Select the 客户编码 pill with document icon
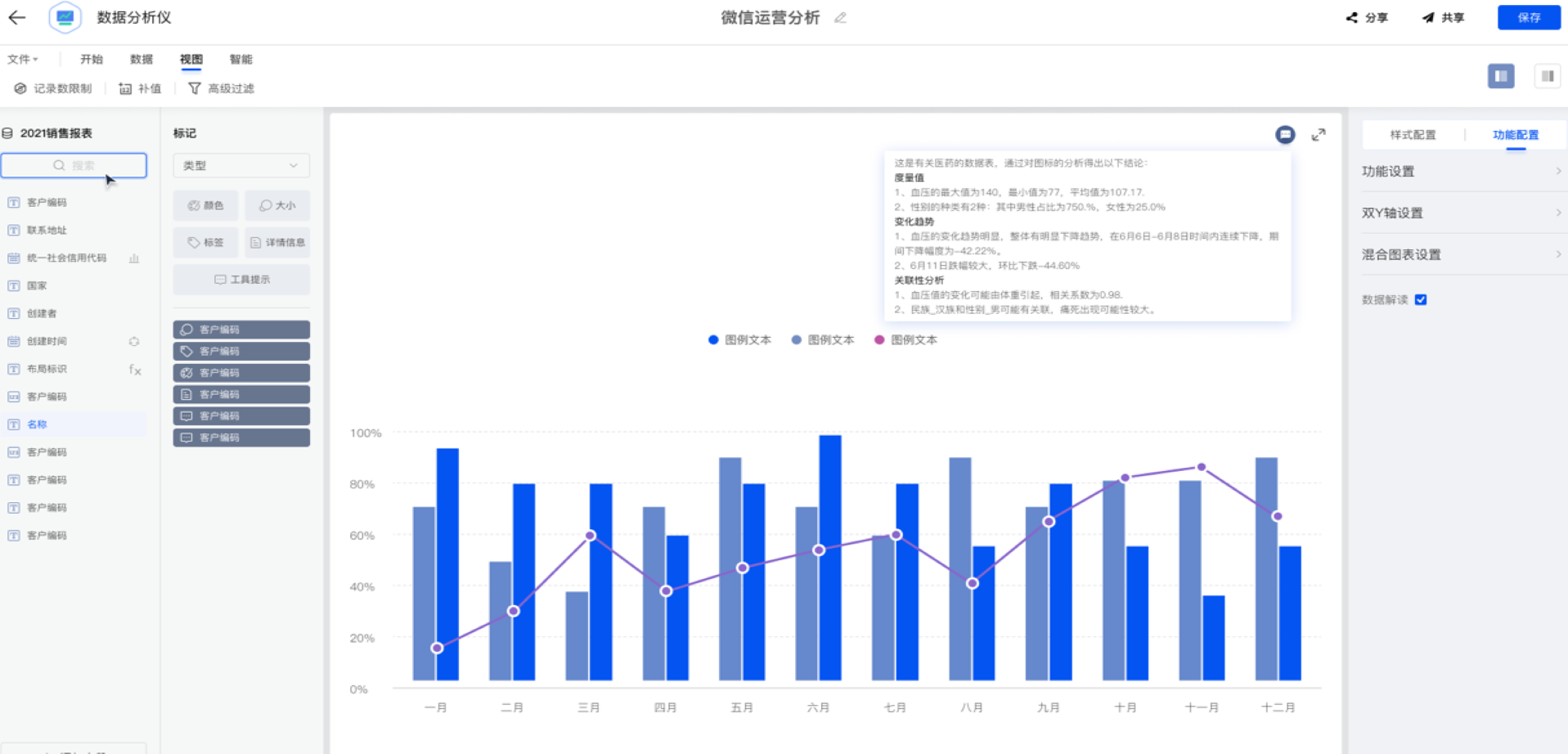1568x754 pixels. (241, 394)
